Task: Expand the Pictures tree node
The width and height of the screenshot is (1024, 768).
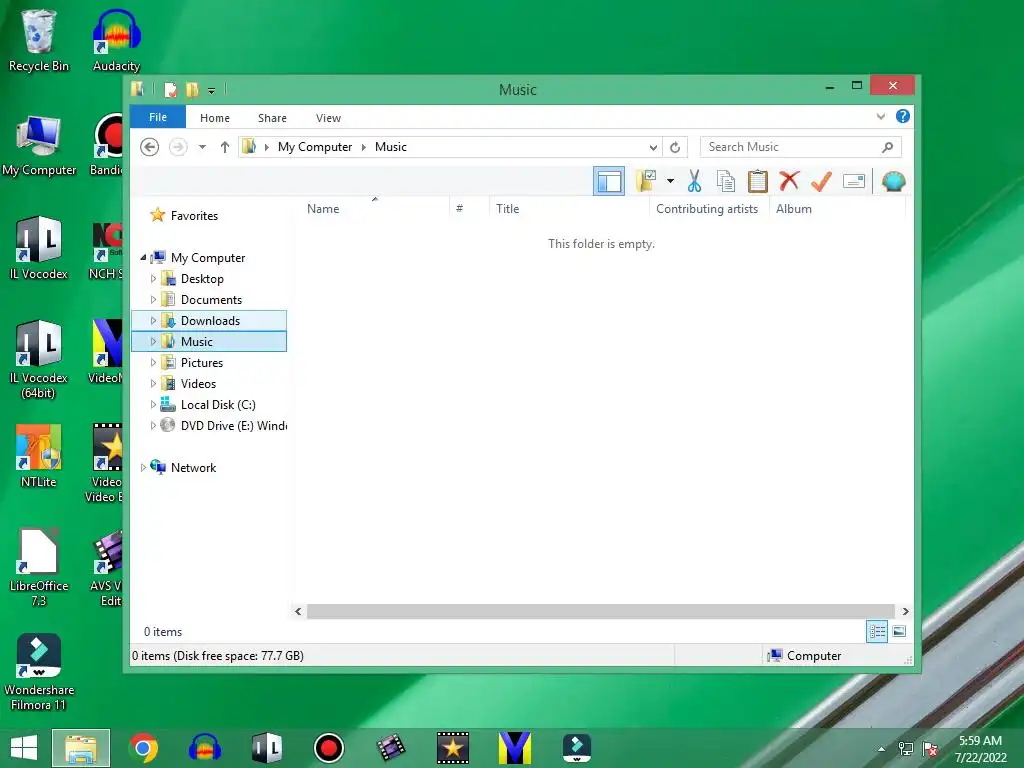Action: (153, 362)
